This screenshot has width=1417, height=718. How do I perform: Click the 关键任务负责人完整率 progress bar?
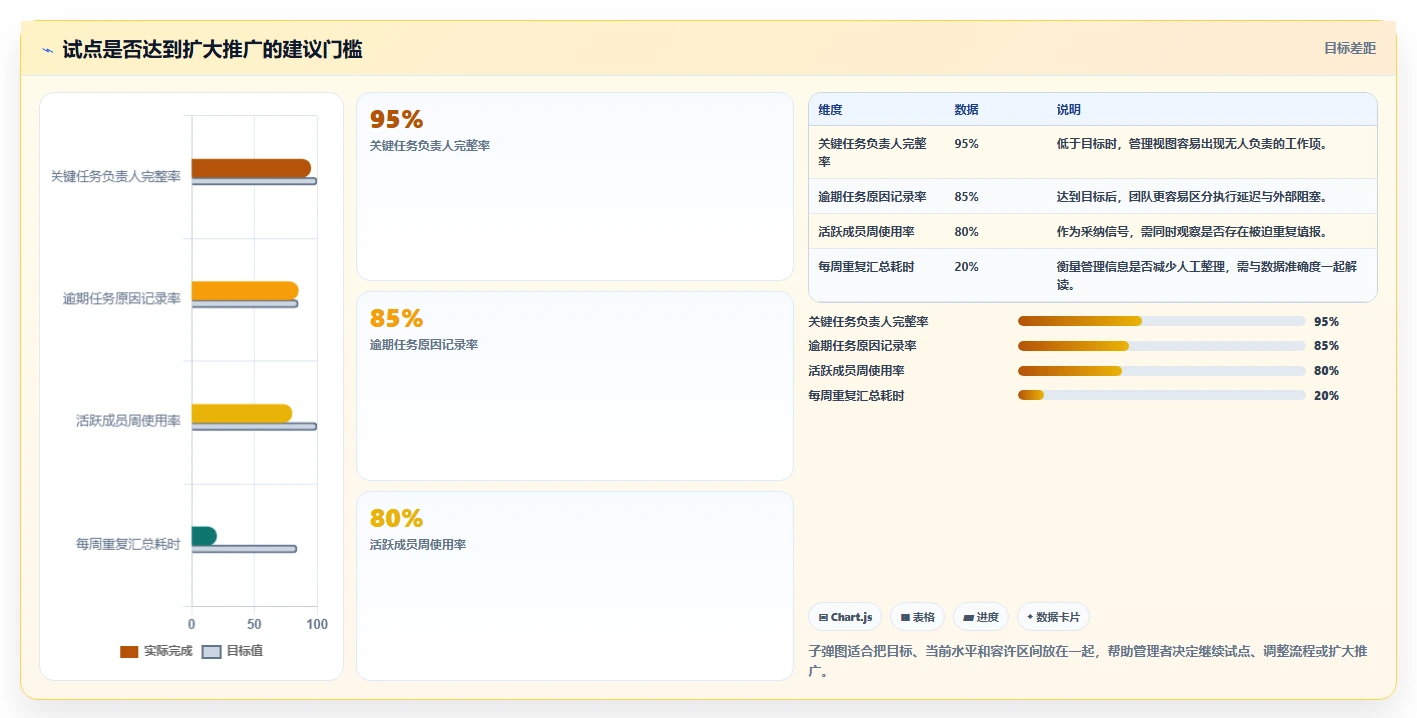(x=1162, y=321)
